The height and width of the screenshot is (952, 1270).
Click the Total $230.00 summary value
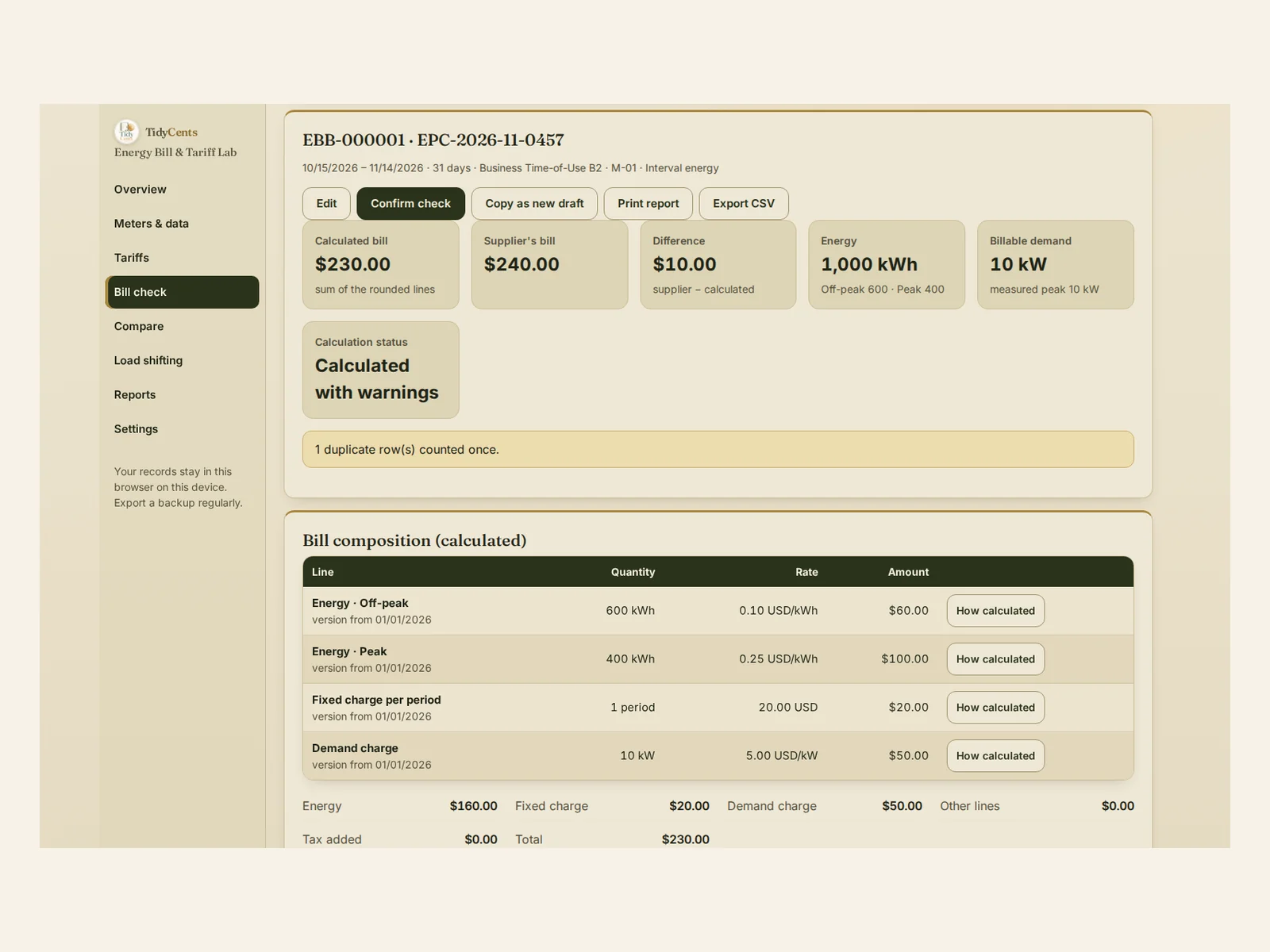click(686, 839)
